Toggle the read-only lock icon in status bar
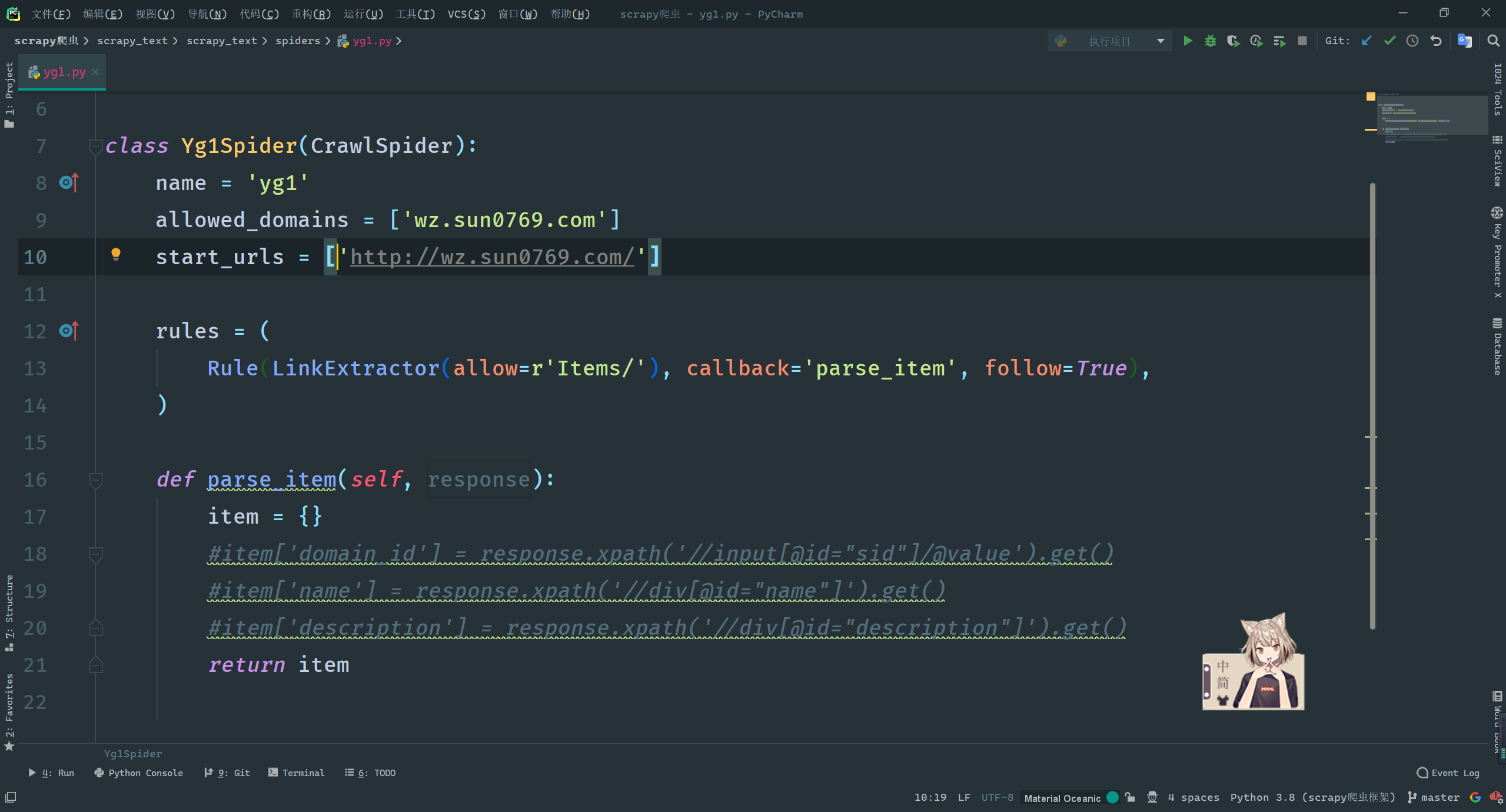The height and width of the screenshot is (812, 1506). point(1129,797)
